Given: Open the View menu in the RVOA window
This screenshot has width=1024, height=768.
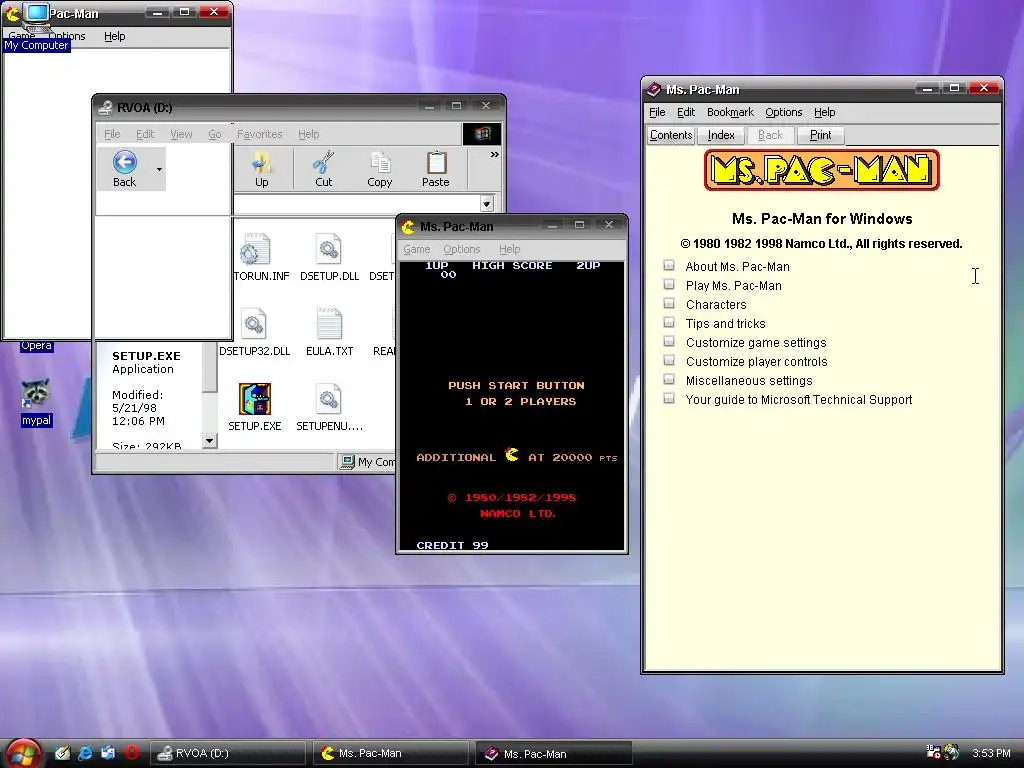Looking at the screenshot, I should pyautogui.click(x=181, y=134).
